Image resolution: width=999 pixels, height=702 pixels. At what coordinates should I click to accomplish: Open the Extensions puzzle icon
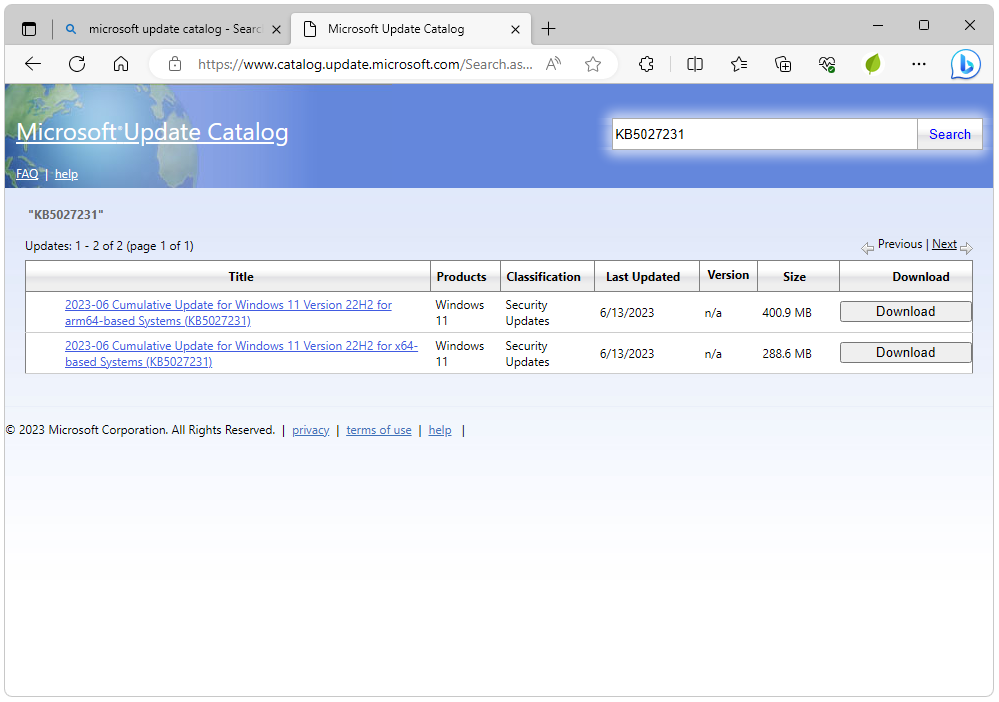[x=646, y=64]
